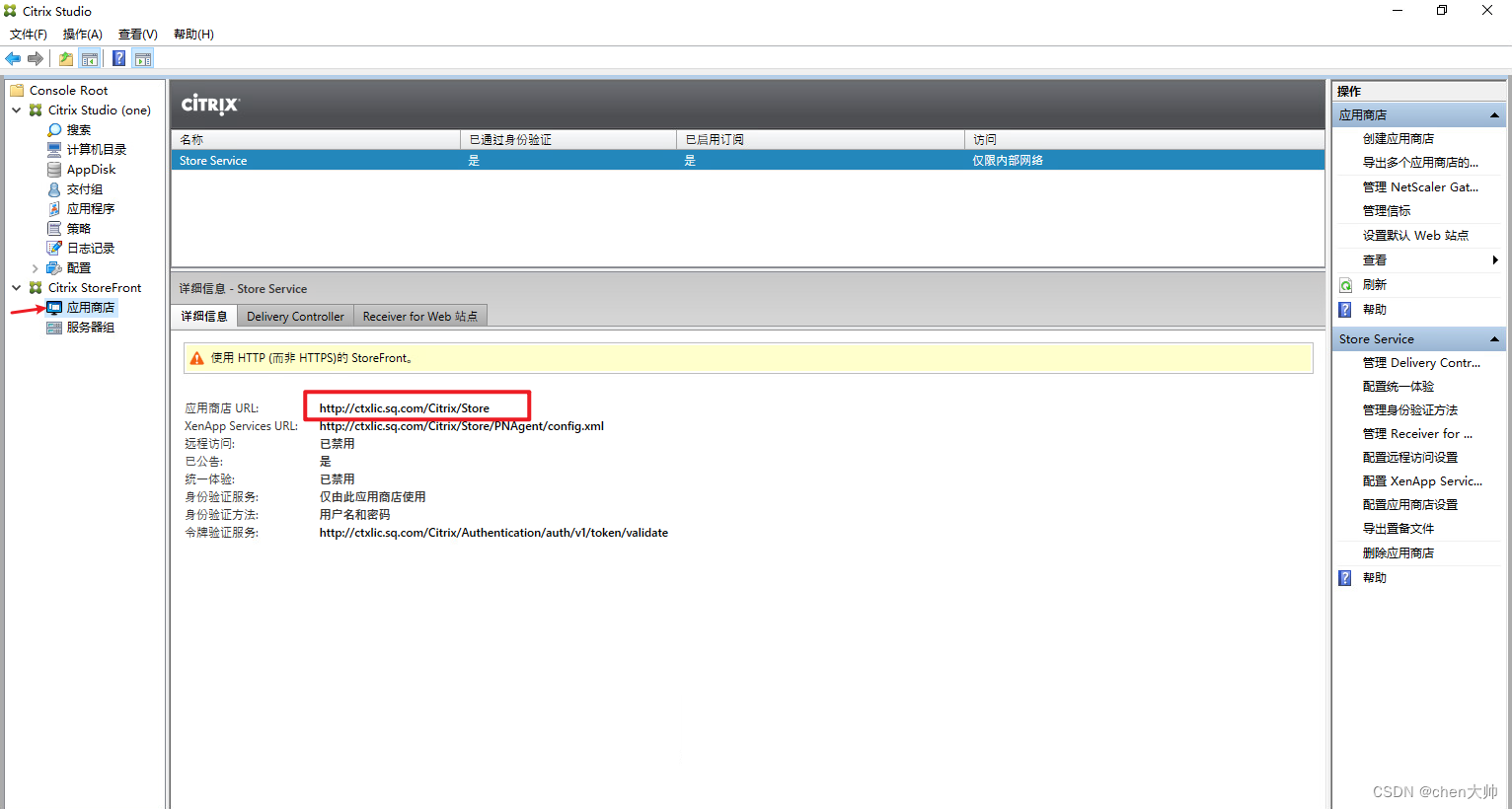1512x809 pixels.
Task: Select the Console Root folder
Action: (68, 91)
